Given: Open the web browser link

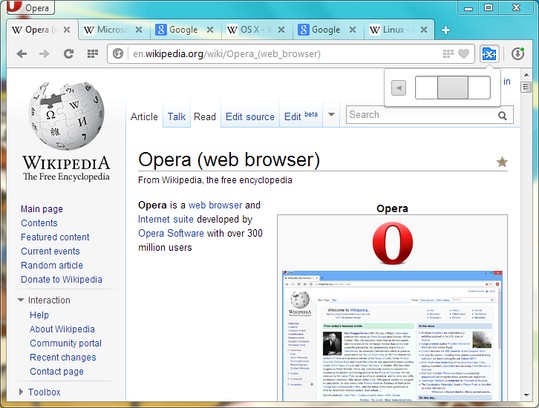Looking at the screenshot, I should (216, 205).
